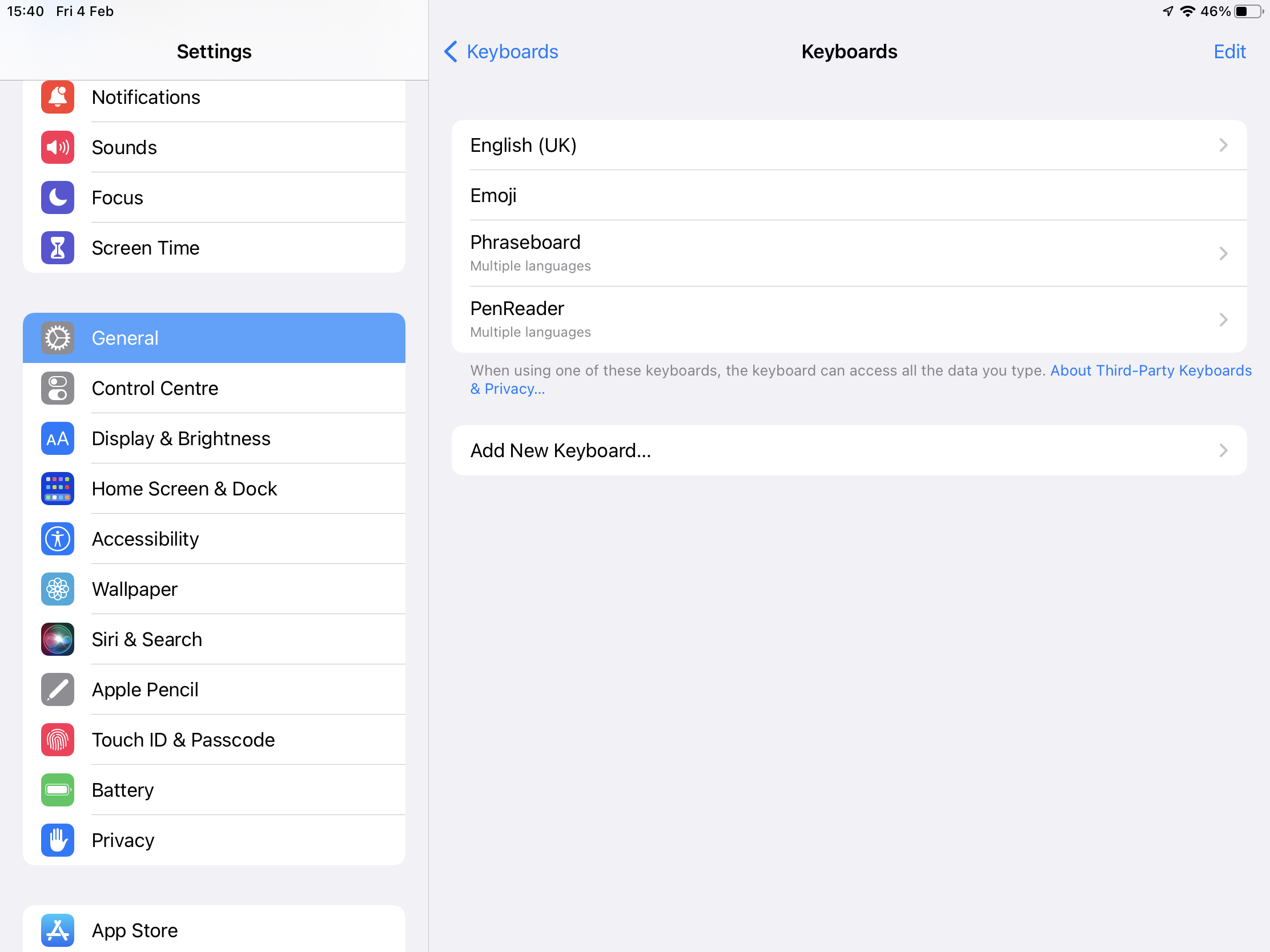Tap the Wi-Fi status icon
1270x952 pixels.
pyautogui.click(x=1187, y=11)
